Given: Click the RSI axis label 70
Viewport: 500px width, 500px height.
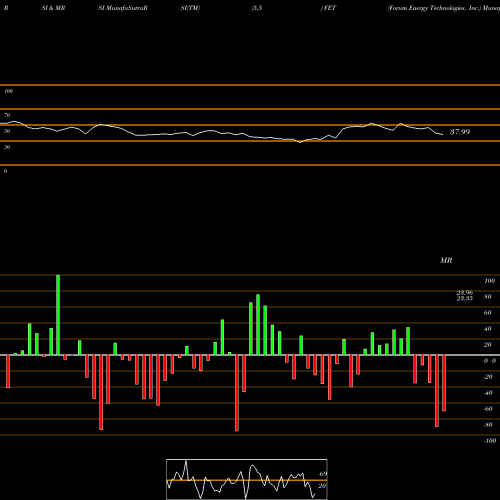Looking at the screenshot, I should point(7,115).
